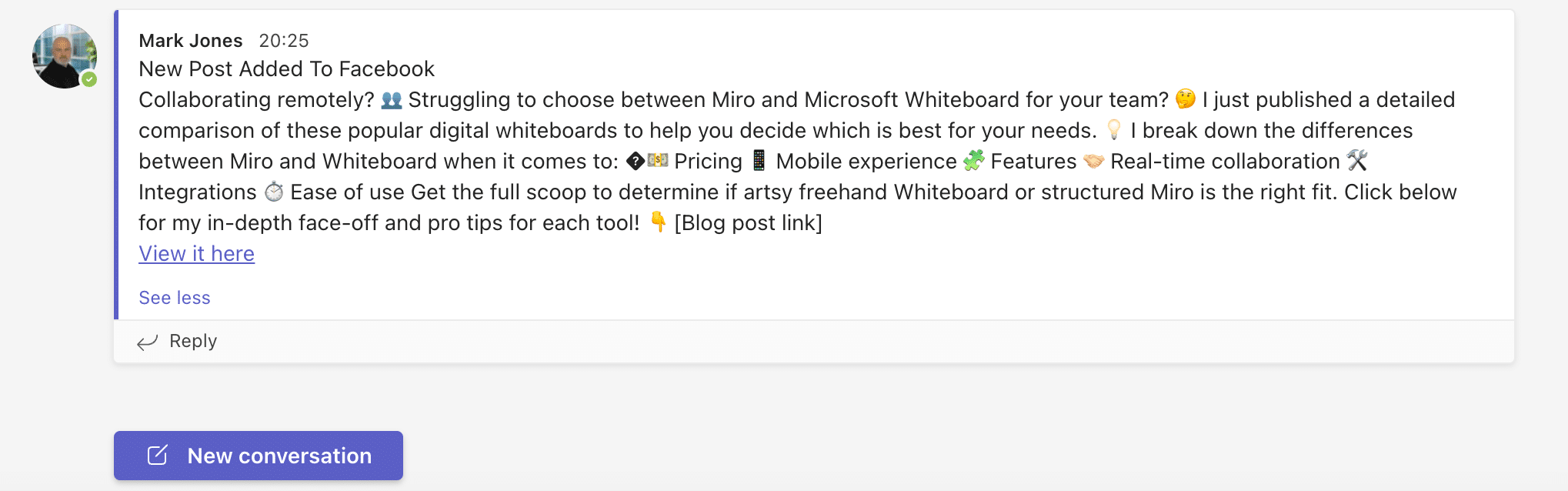Click the mobile phone emoji before Mobile experience
This screenshot has width=1568, height=491.
[758, 161]
